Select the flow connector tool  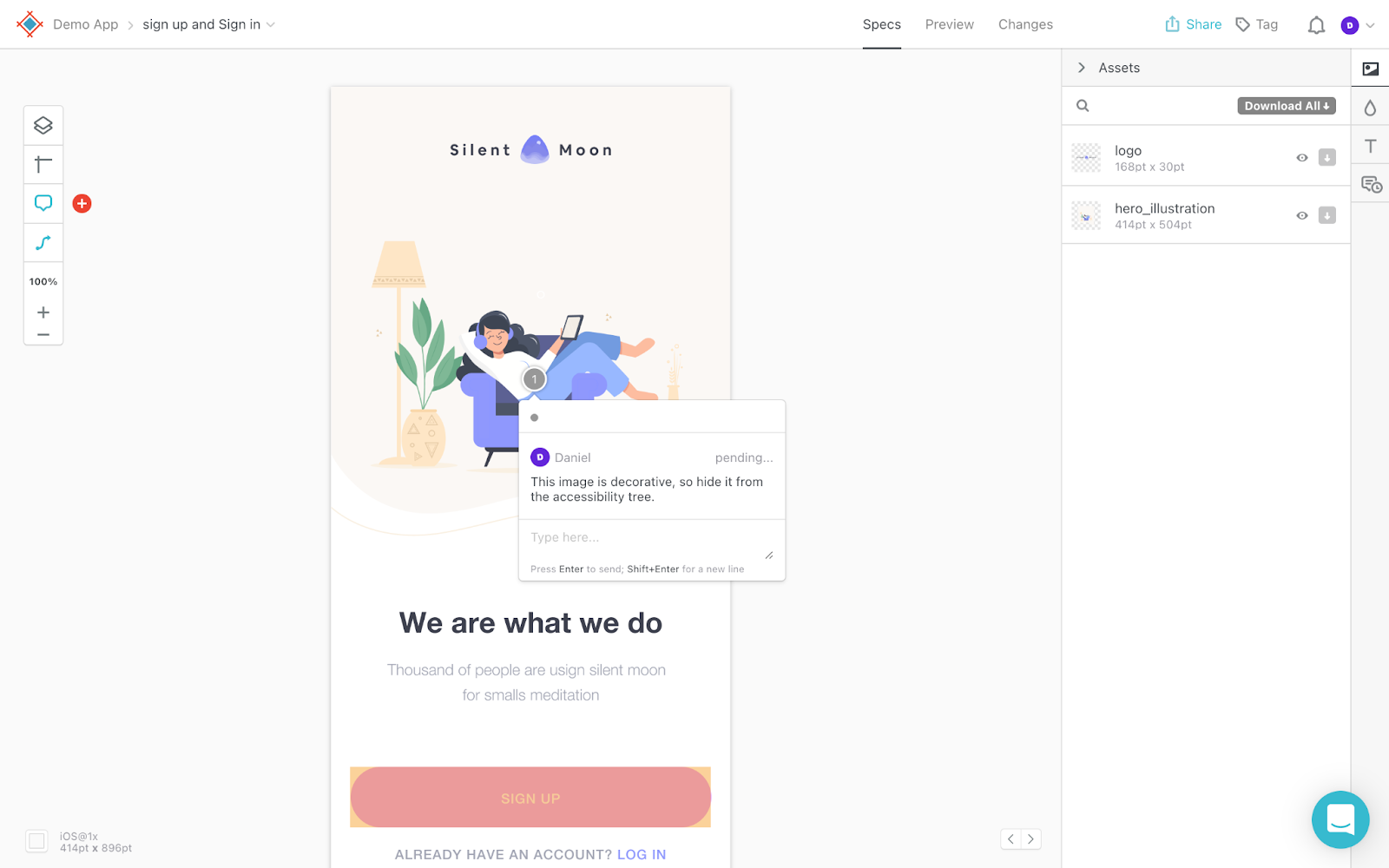tap(43, 243)
